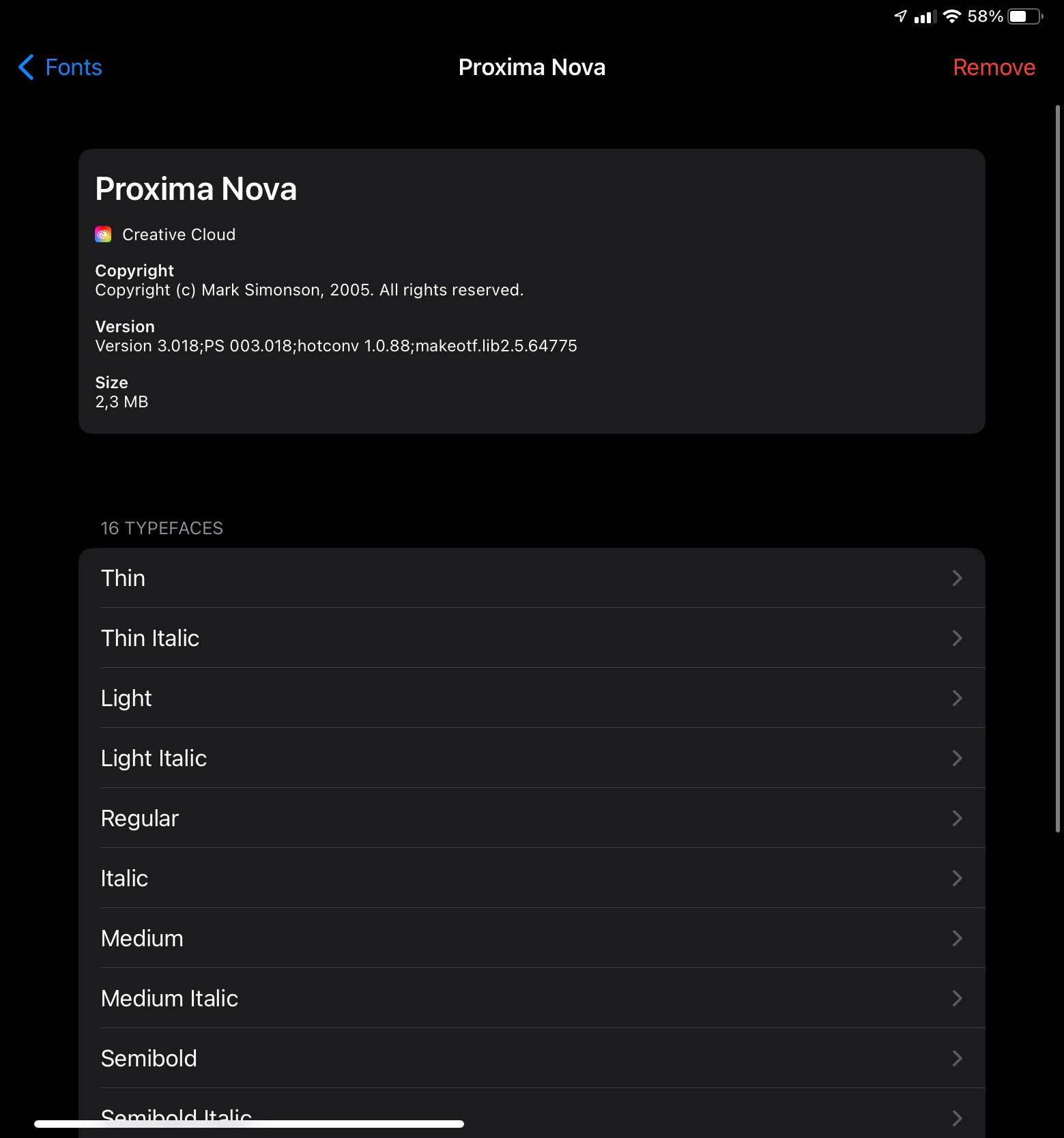This screenshot has height=1138, width=1064.
Task: Tap the Version 3.018 string
Action: tap(336, 346)
